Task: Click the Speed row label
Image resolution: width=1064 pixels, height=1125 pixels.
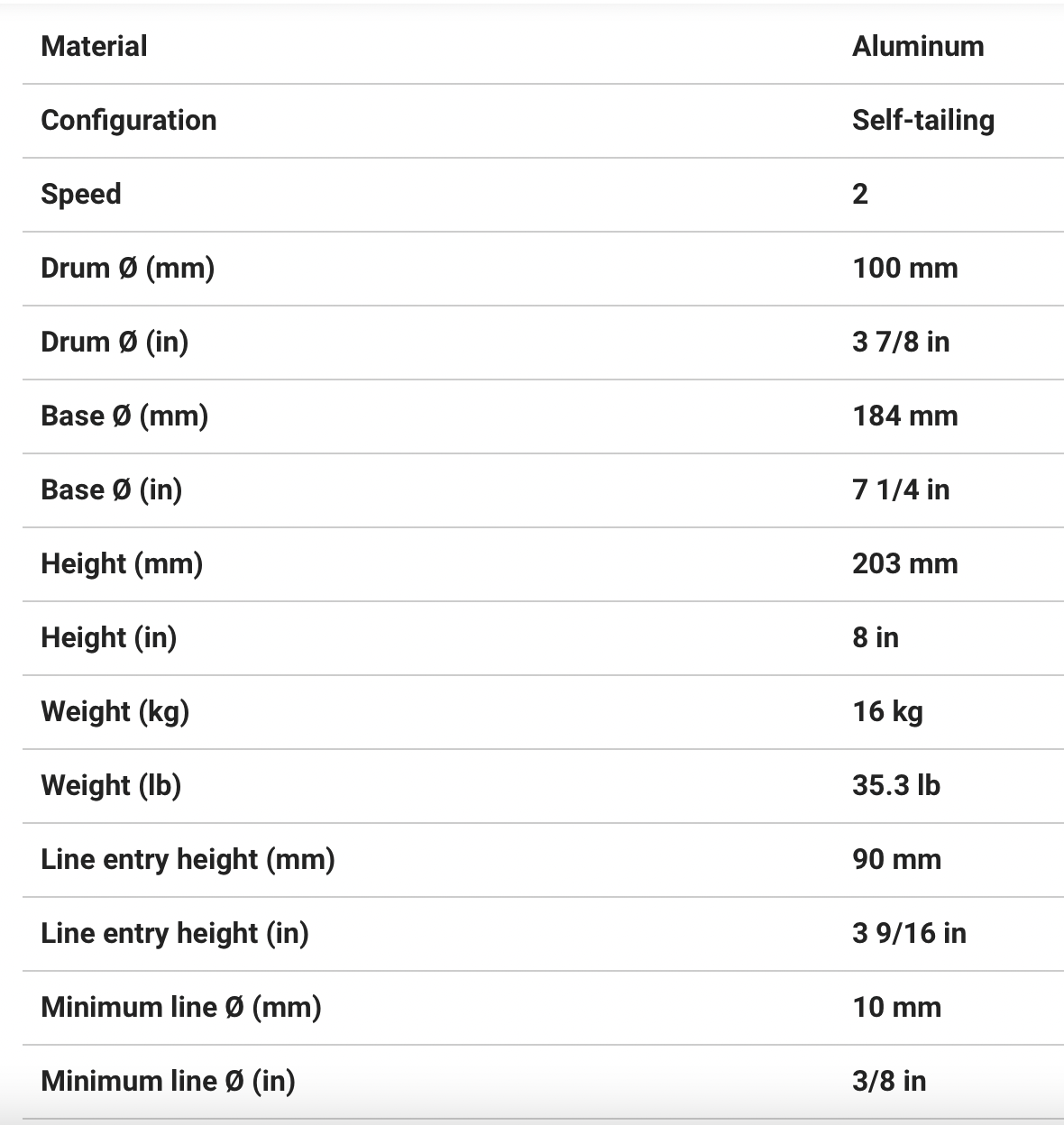Action: coord(81,195)
